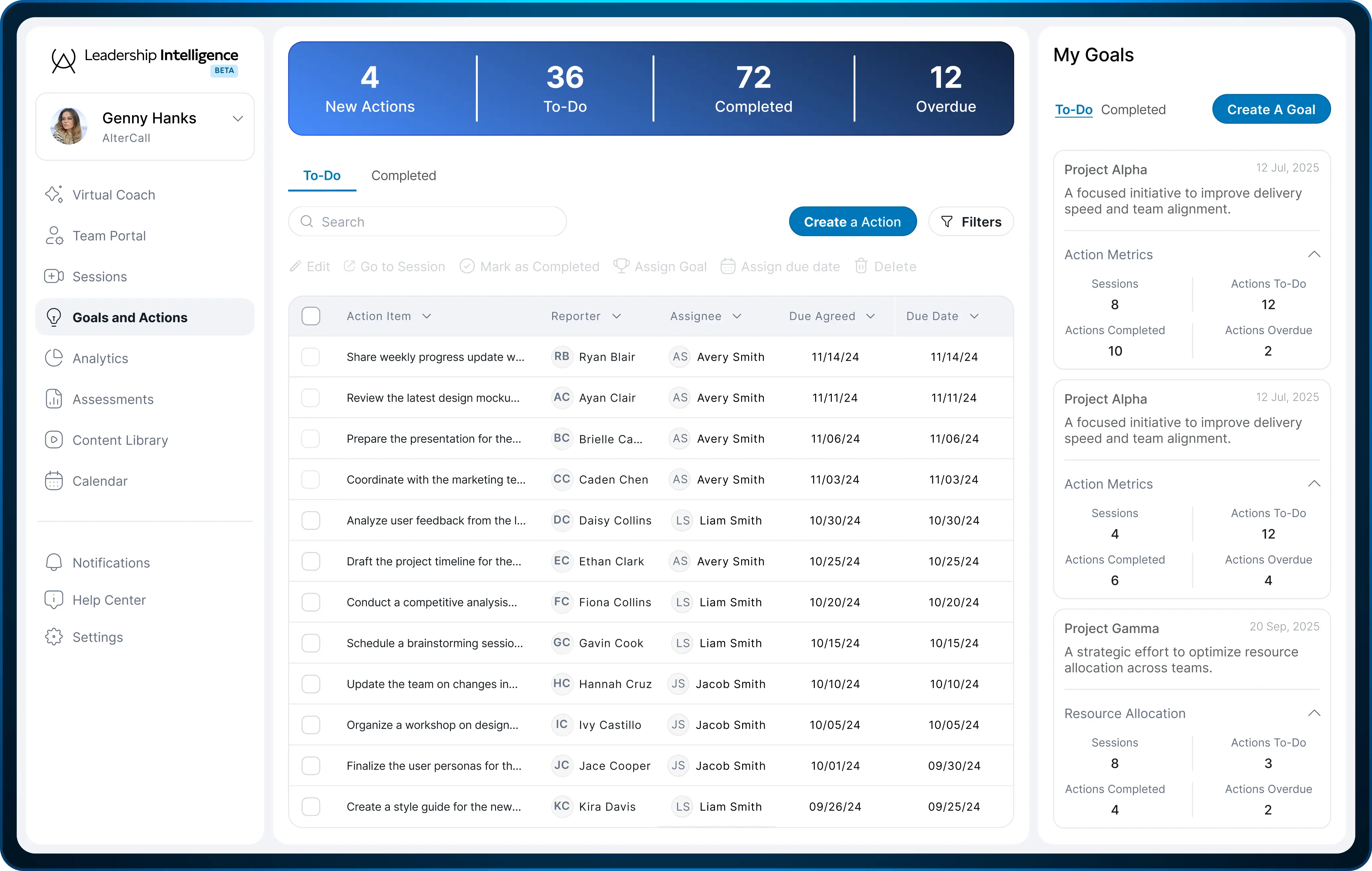This screenshot has height=871, width=1372.
Task: Switch to the Completed tab under My Goals
Action: (1133, 110)
